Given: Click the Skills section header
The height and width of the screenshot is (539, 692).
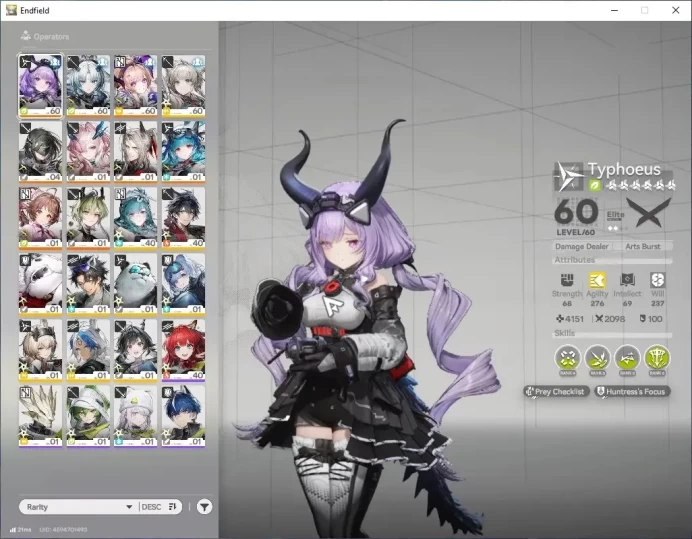Looking at the screenshot, I should pyautogui.click(x=564, y=333).
